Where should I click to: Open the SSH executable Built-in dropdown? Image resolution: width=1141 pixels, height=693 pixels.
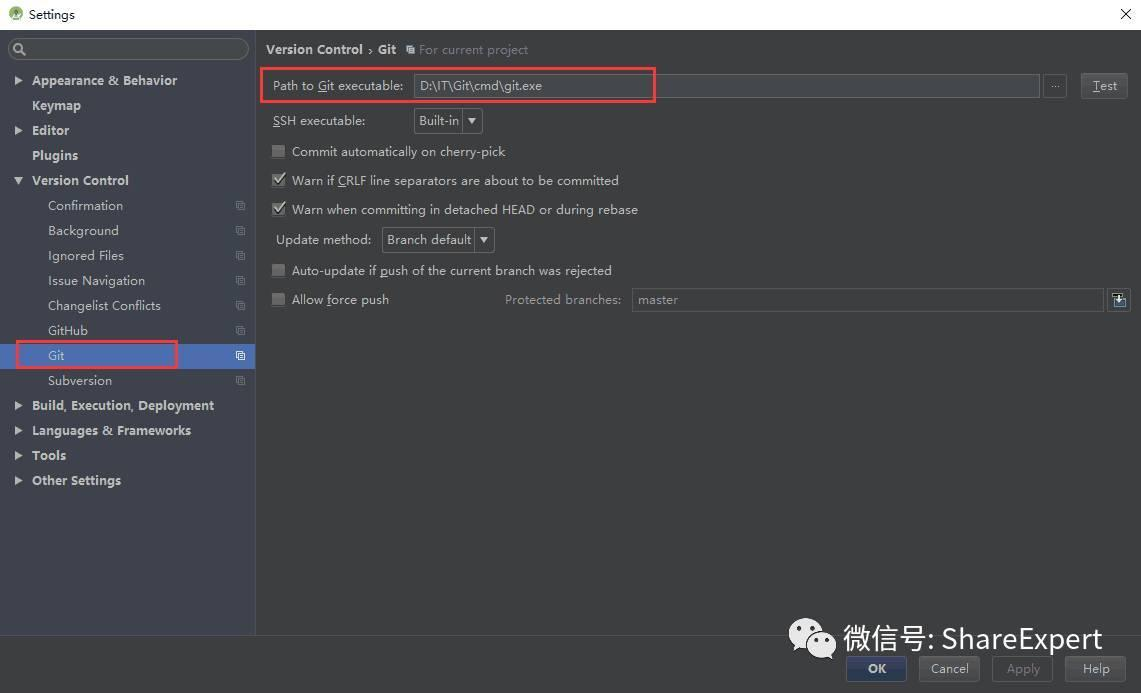448,121
